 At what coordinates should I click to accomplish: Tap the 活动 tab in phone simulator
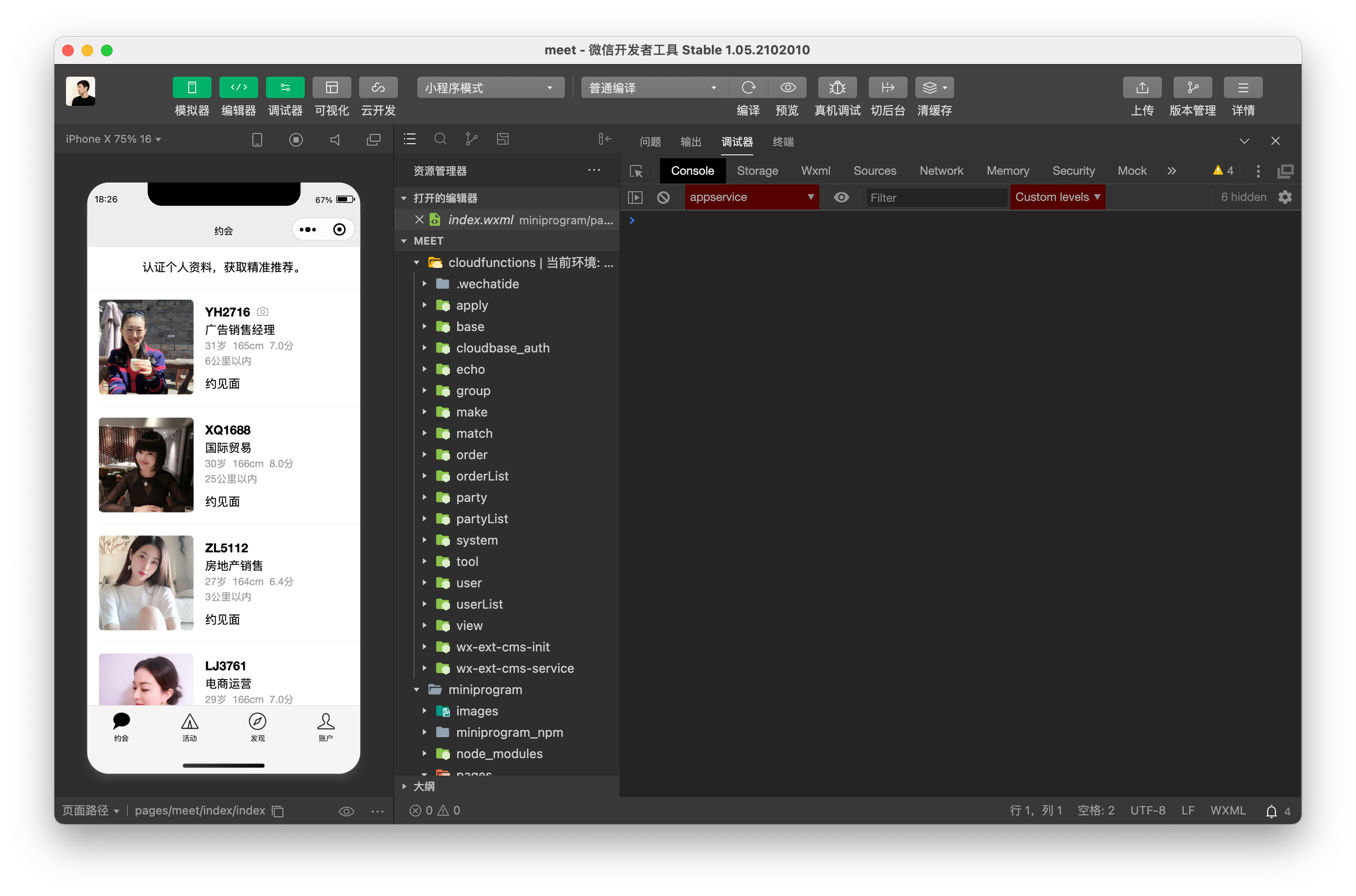click(x=189, y=727)
